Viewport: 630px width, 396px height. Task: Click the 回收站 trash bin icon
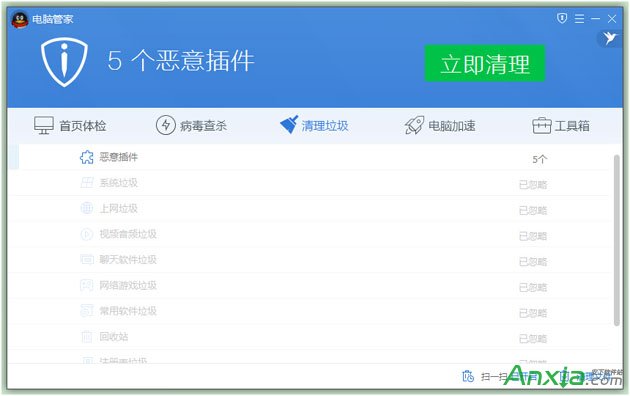point(87,337)
